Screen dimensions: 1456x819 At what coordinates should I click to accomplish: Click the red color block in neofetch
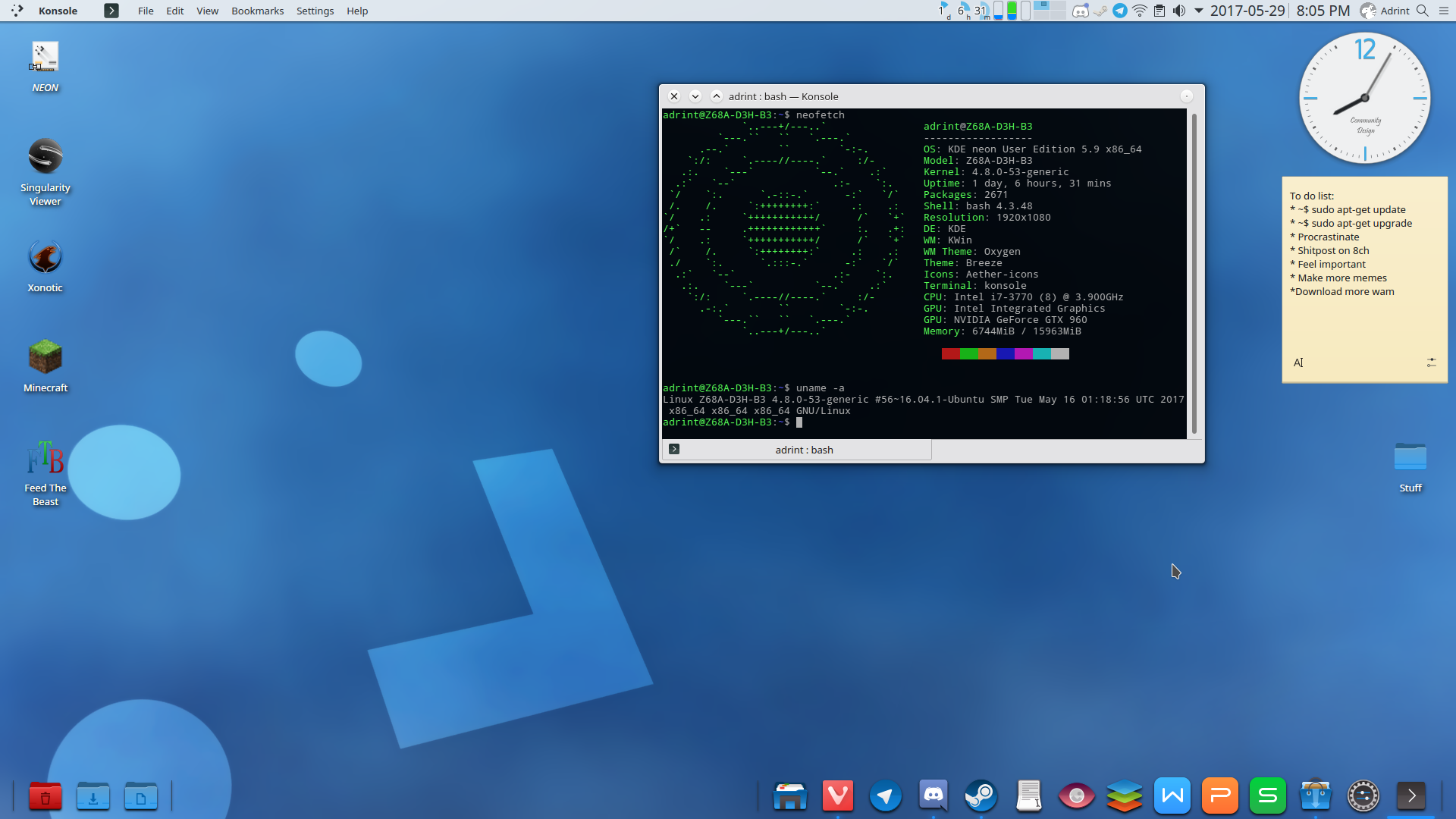[950, 353]
